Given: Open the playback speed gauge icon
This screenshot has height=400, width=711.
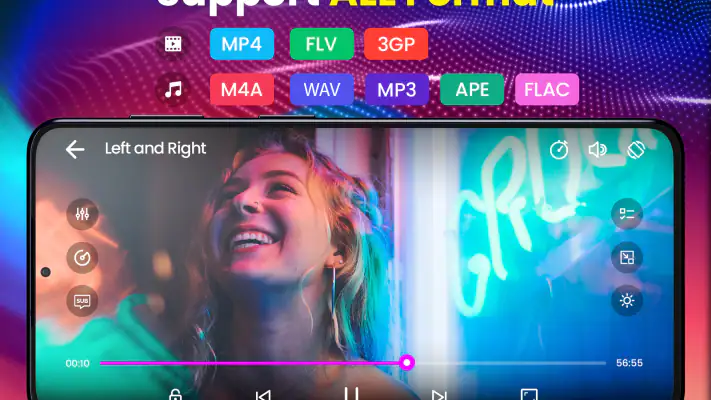Looking at the screenshot, I should (82, 258).
